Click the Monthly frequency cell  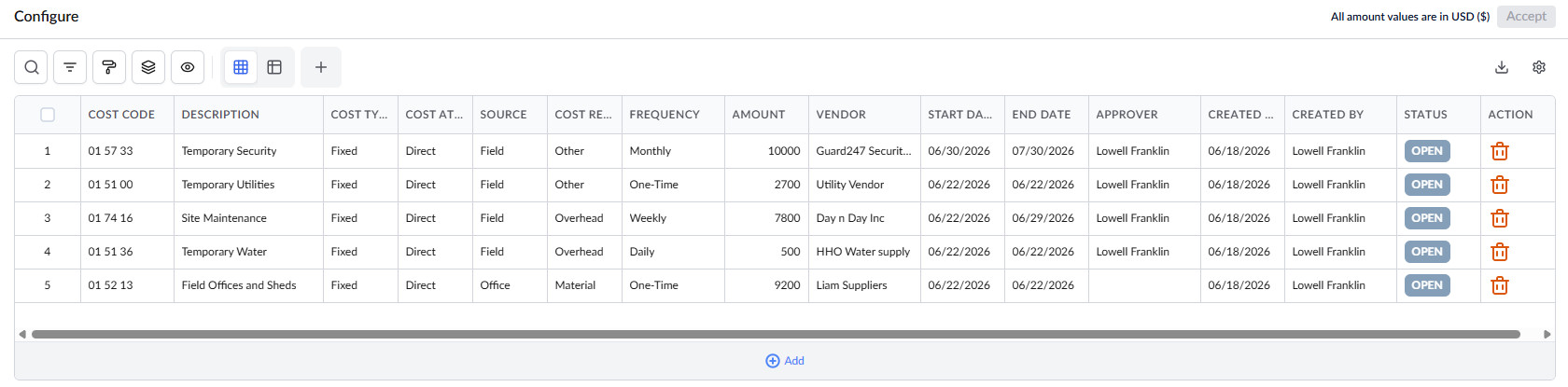point(673,151)
